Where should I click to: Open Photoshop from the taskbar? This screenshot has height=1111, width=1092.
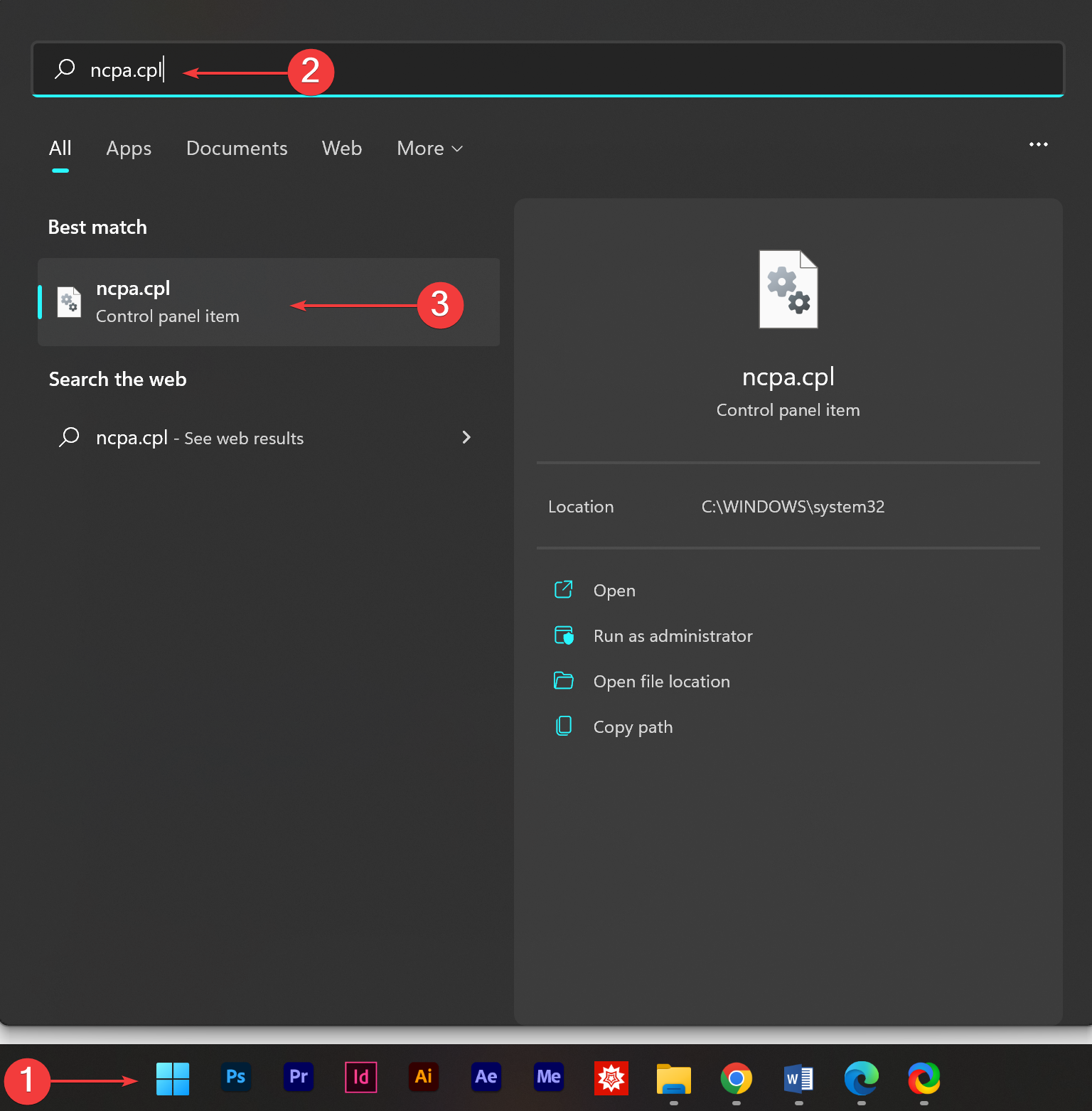click(235, 1078)
